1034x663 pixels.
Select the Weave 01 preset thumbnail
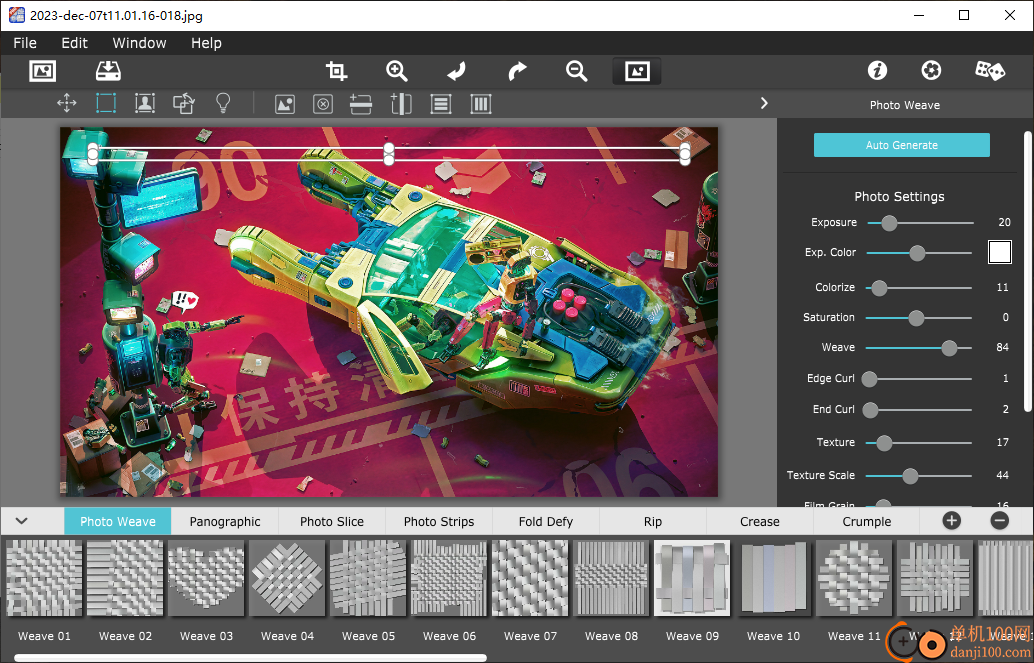click(44, 578)
